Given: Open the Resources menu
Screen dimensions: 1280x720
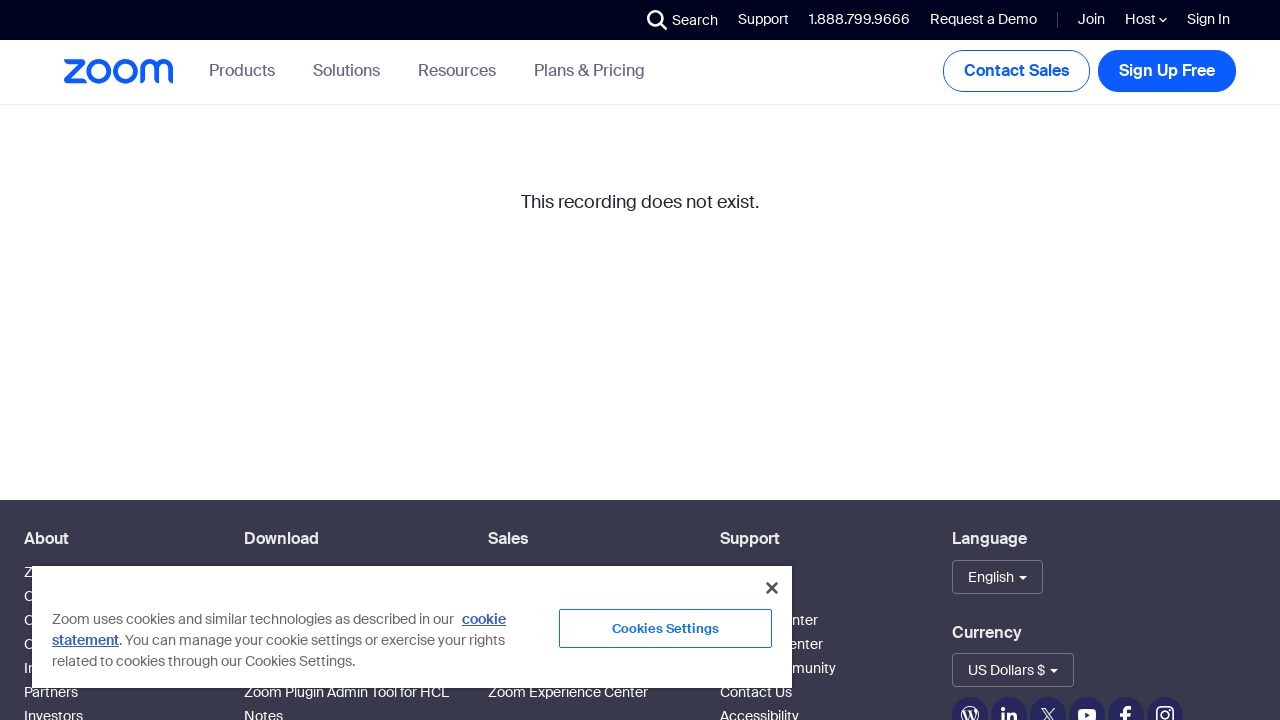Looking at the screenshot, I should (x=457, y=71).
